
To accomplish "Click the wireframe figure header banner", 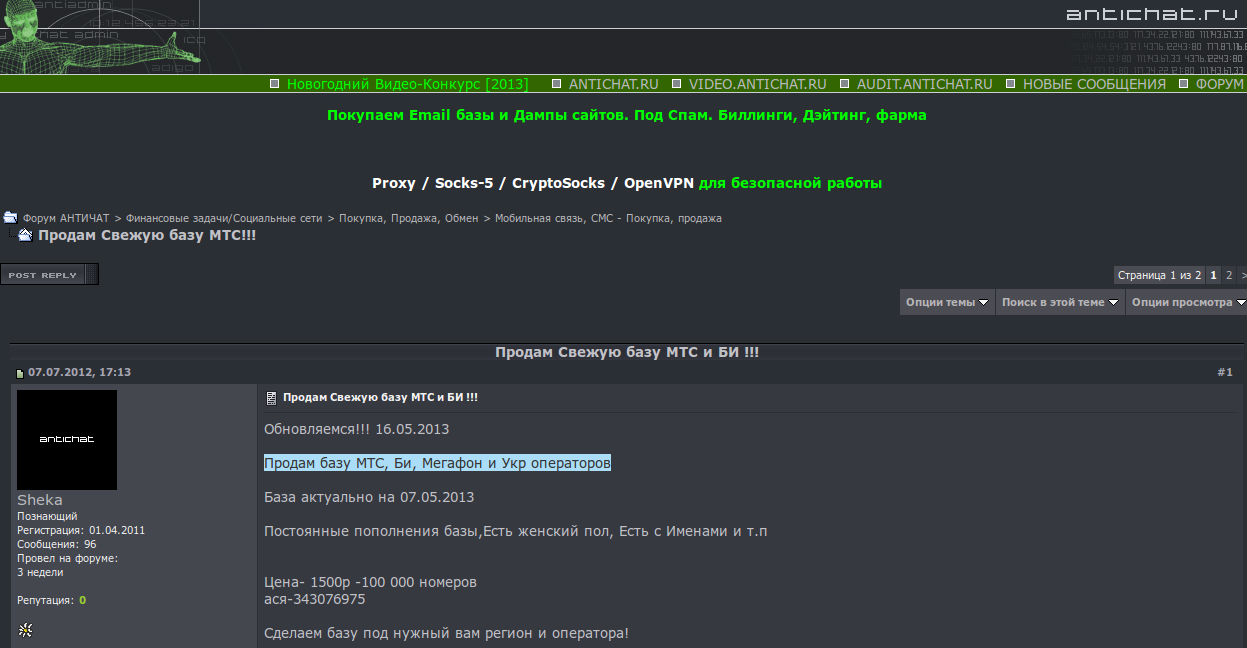I will 102,37.
